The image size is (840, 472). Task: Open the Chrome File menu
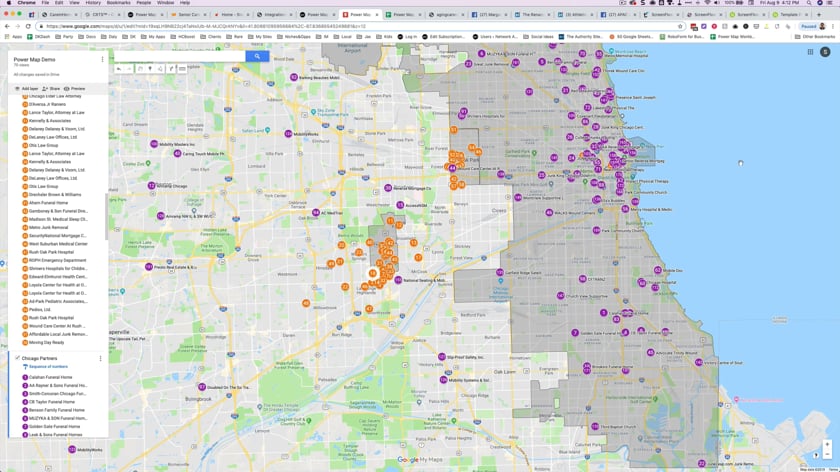click(45, 3)
